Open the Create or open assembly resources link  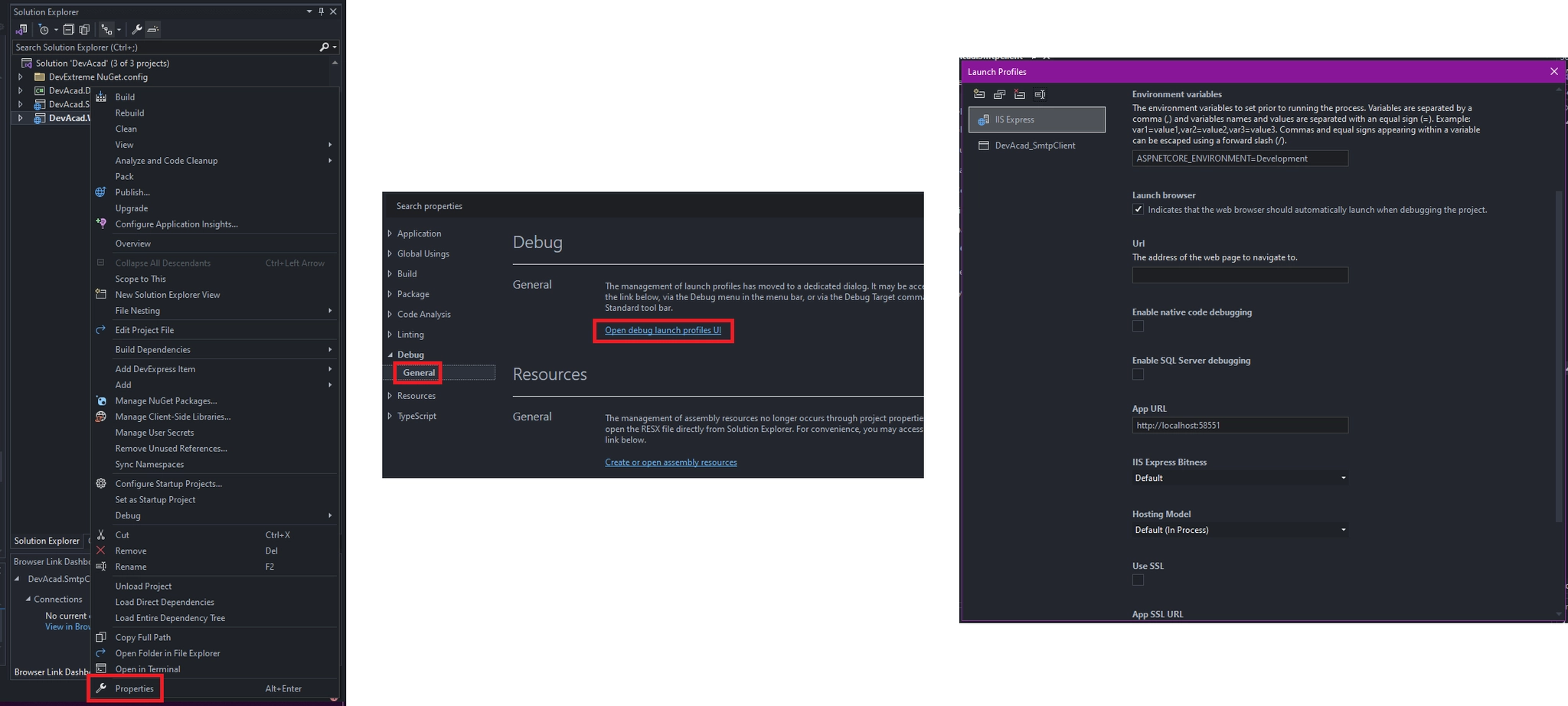pyautogui.click(x=671, y=462)
